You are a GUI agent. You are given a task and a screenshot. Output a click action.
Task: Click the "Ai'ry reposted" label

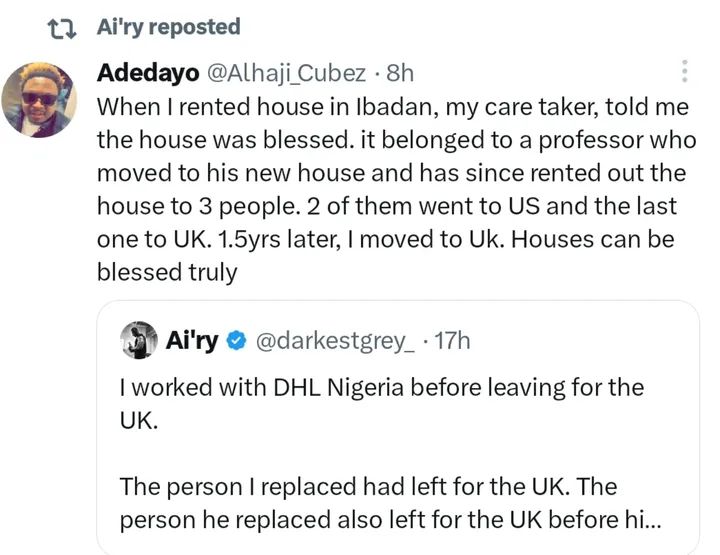tap(169, 27)
